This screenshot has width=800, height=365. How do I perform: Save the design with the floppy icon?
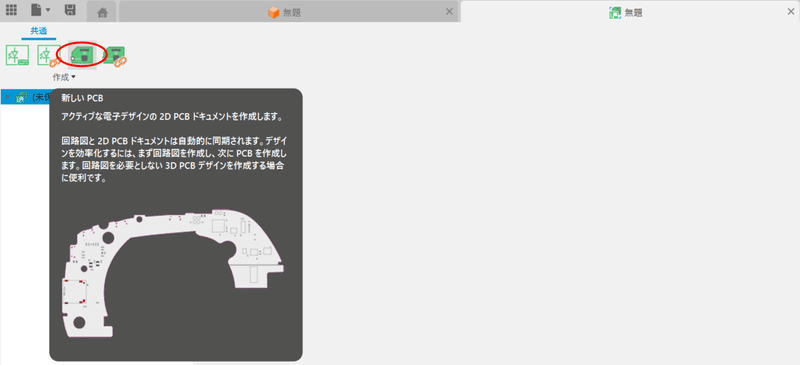click(70, 10)
